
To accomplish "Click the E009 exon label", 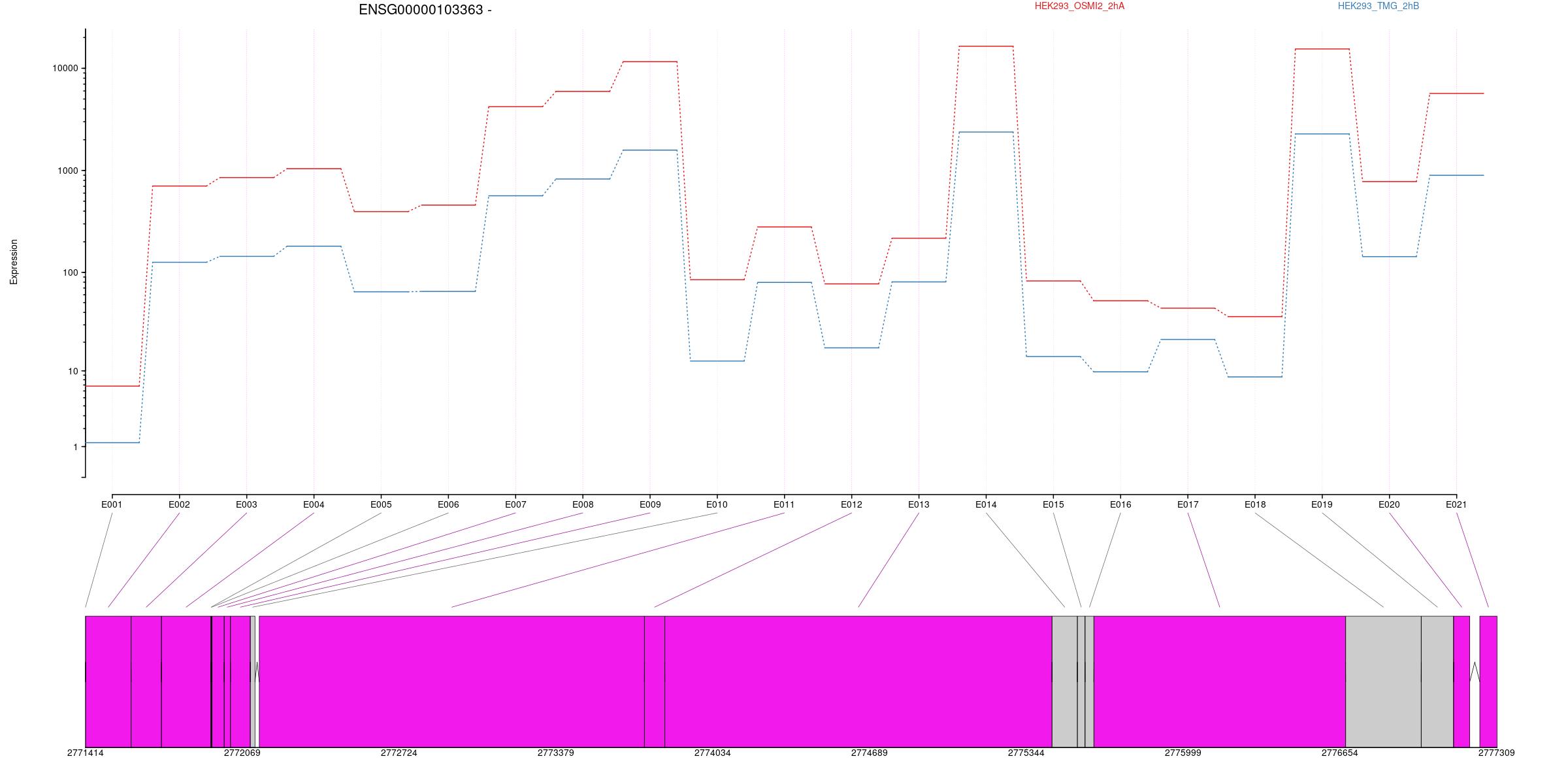I will 650,504.
